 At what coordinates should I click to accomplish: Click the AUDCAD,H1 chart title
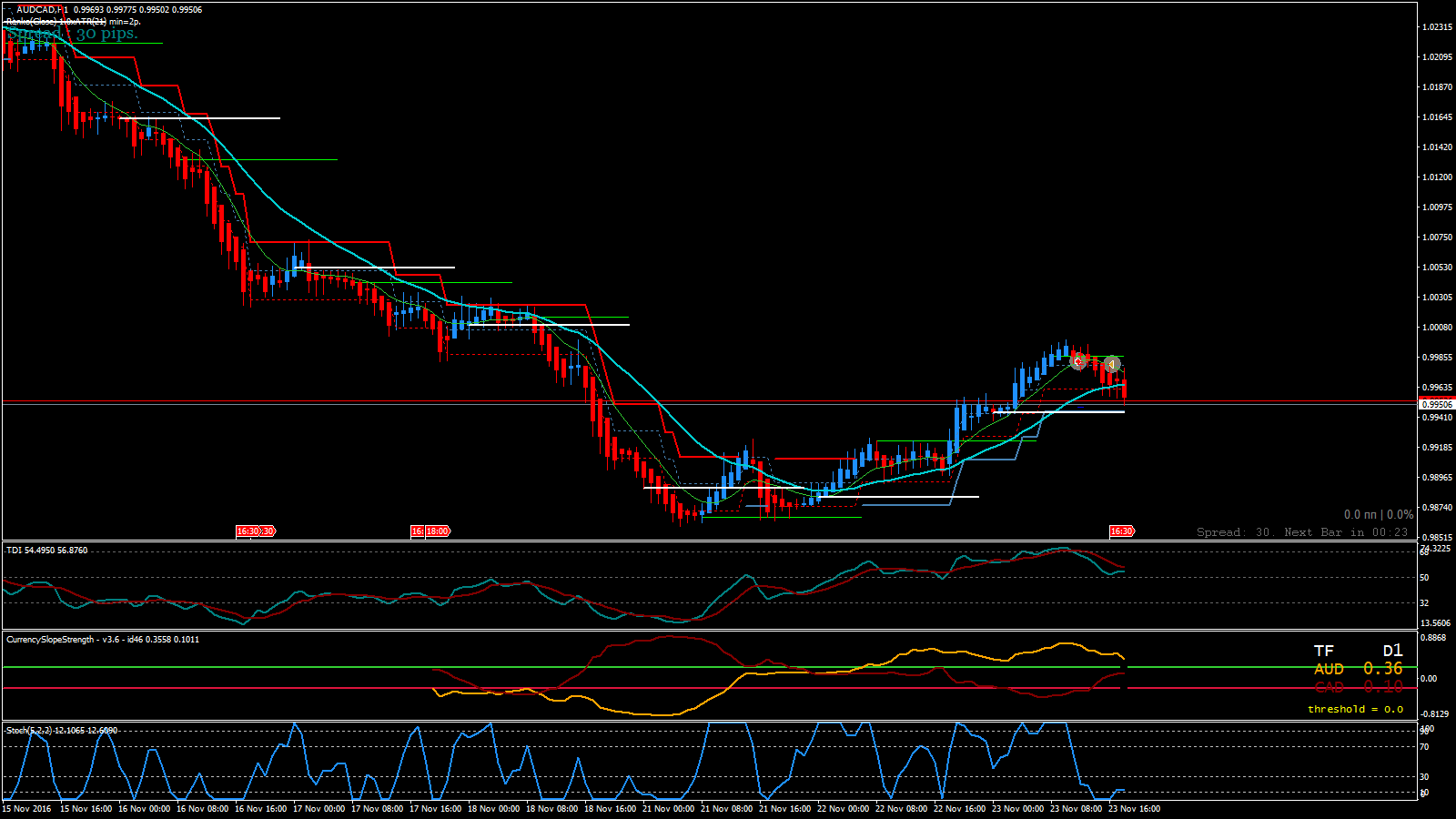pyautogui.click(x=43, y=10)
